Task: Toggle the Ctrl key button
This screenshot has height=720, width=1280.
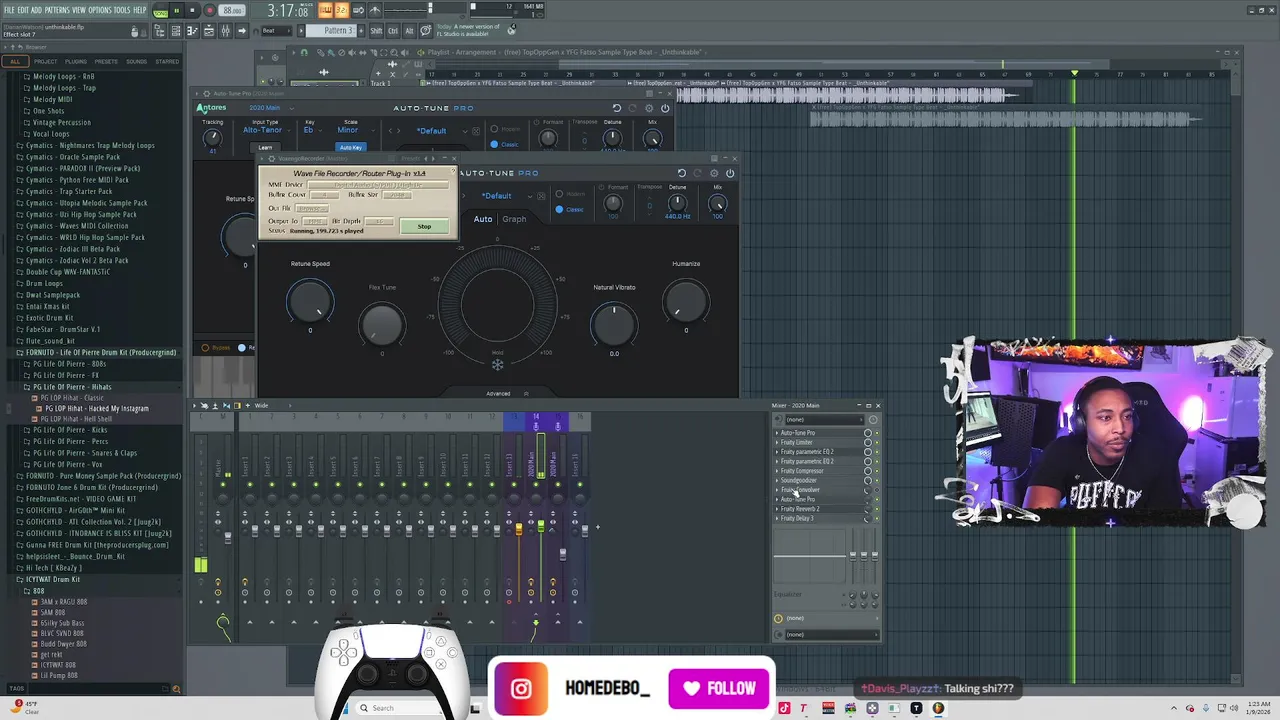Action: [393, 31]
